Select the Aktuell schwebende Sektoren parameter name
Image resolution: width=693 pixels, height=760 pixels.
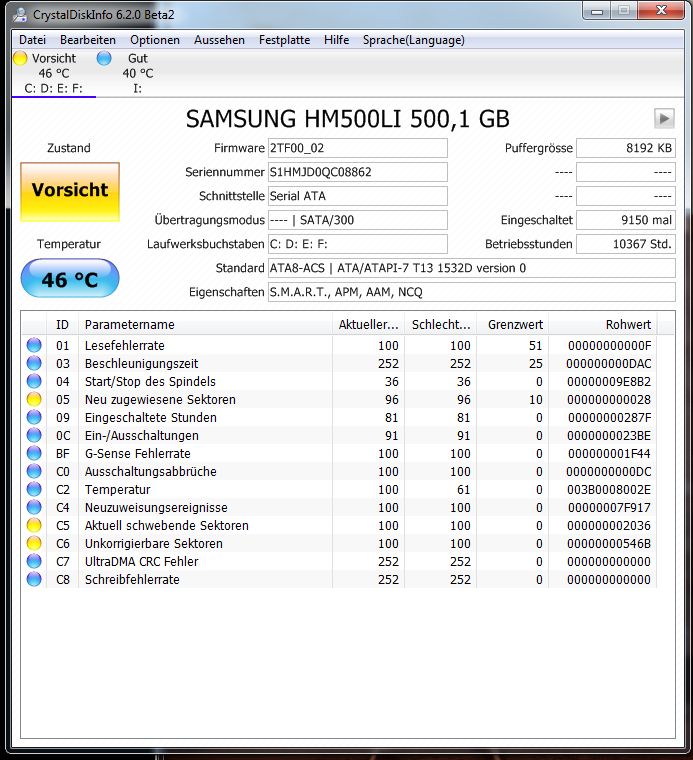[x=167, y=525]
